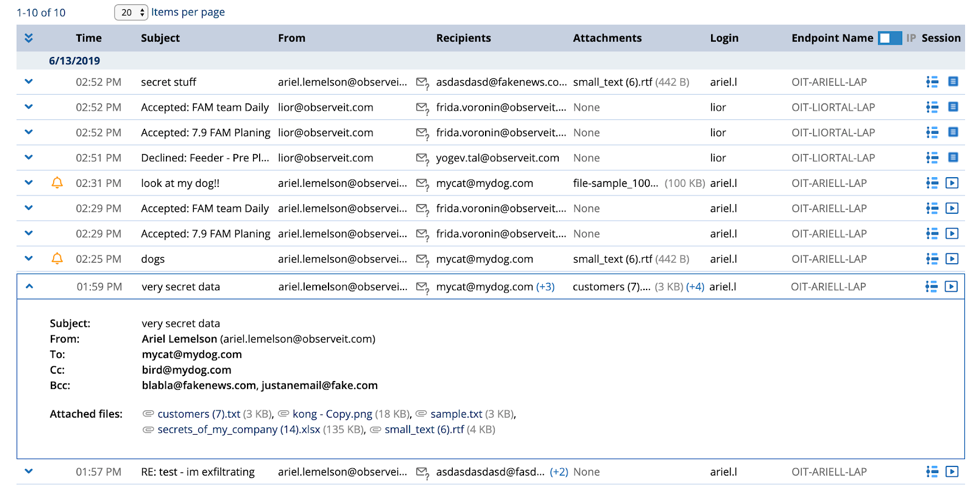Viewport: 974px width, 487px height.
Task: Open activity list icon for 'dogs' row
Action: [x=932, y=258]
